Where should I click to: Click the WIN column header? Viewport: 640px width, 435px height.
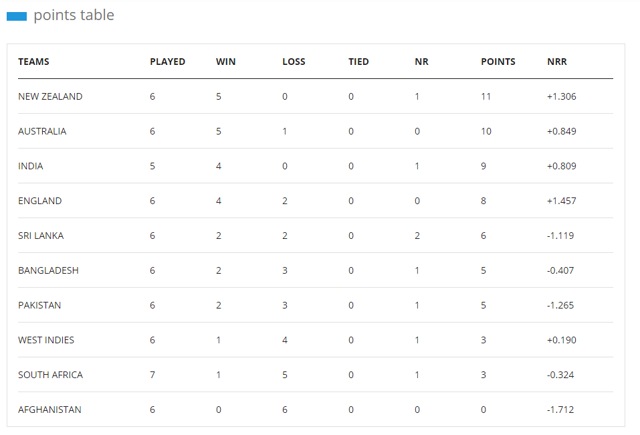click(226, 62)
